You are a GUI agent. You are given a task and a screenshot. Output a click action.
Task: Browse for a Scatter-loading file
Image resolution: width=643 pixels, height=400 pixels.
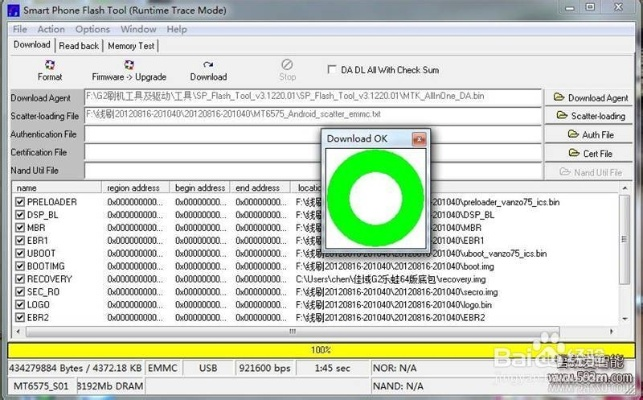(x=592, y=116)
